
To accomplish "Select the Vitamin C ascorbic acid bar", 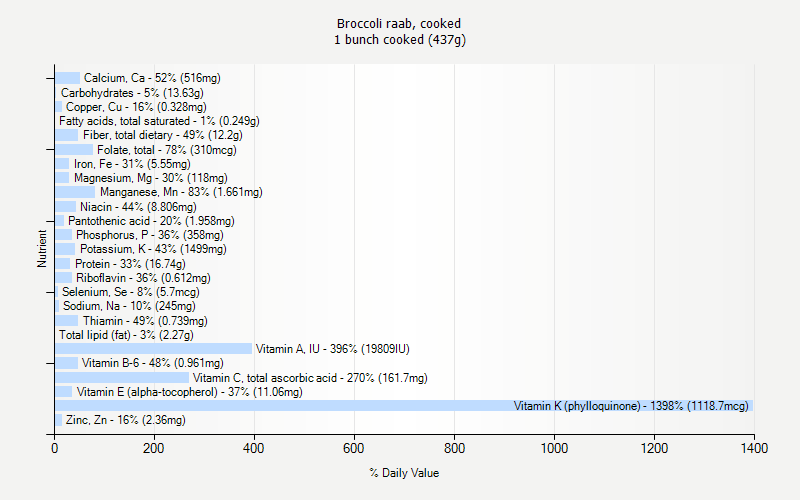I will 122,378.
